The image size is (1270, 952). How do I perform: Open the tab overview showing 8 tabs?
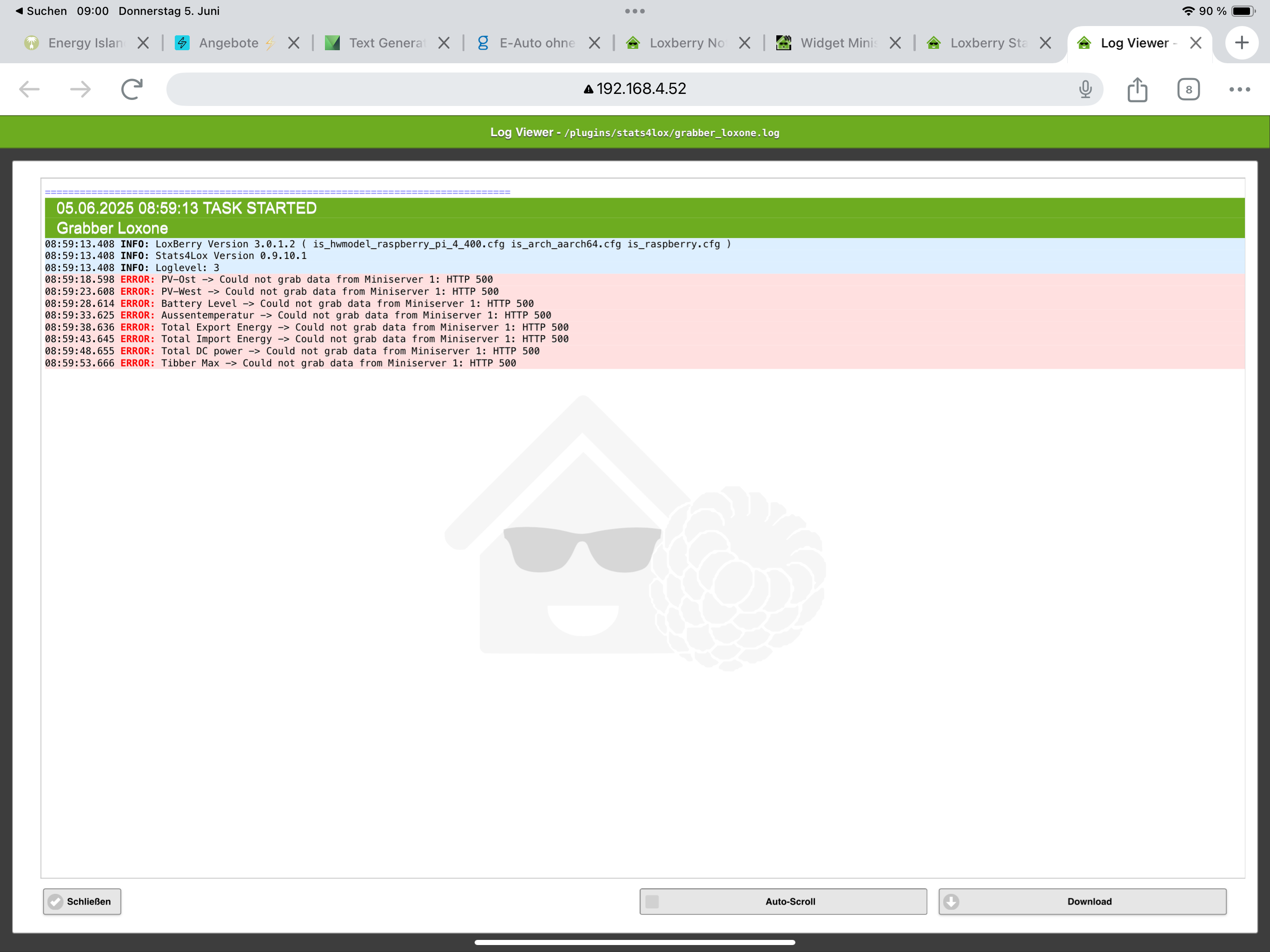1188,90
